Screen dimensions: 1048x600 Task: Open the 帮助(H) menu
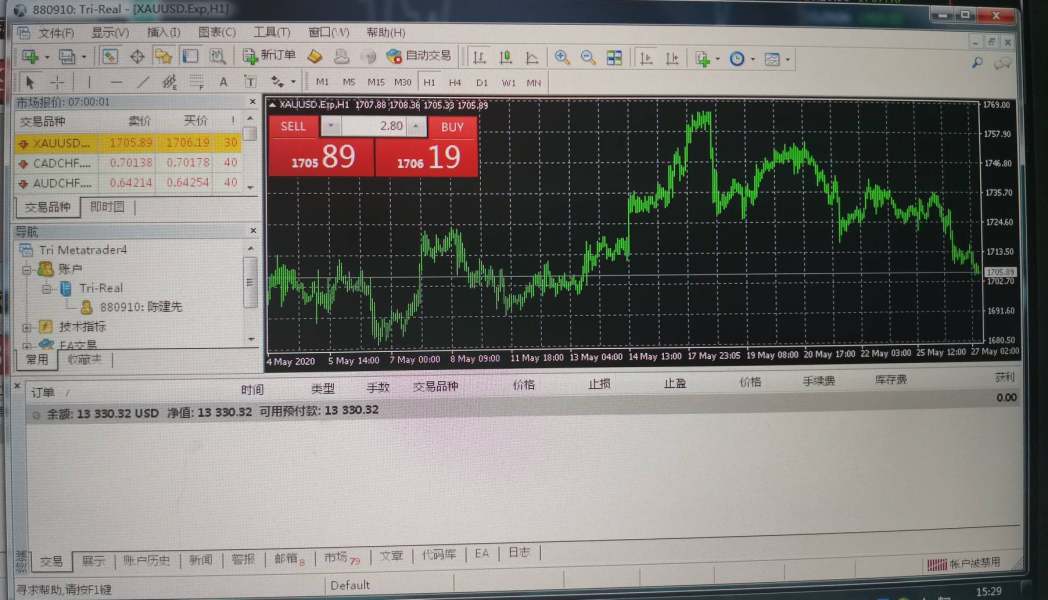(x=386, y=32)
